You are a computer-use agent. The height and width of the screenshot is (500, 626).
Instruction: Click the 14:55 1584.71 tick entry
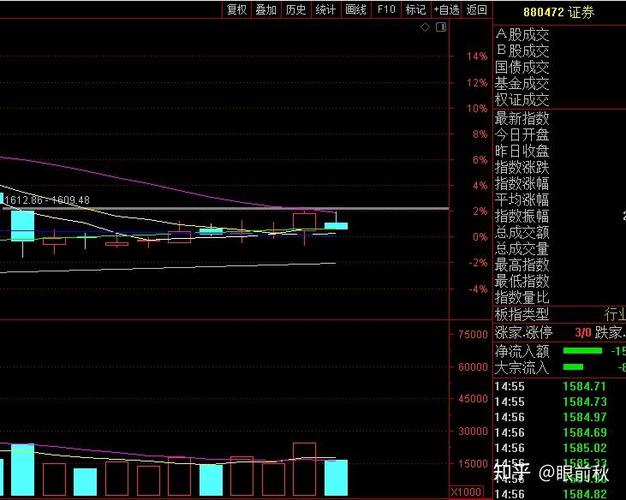coord(558,385)
